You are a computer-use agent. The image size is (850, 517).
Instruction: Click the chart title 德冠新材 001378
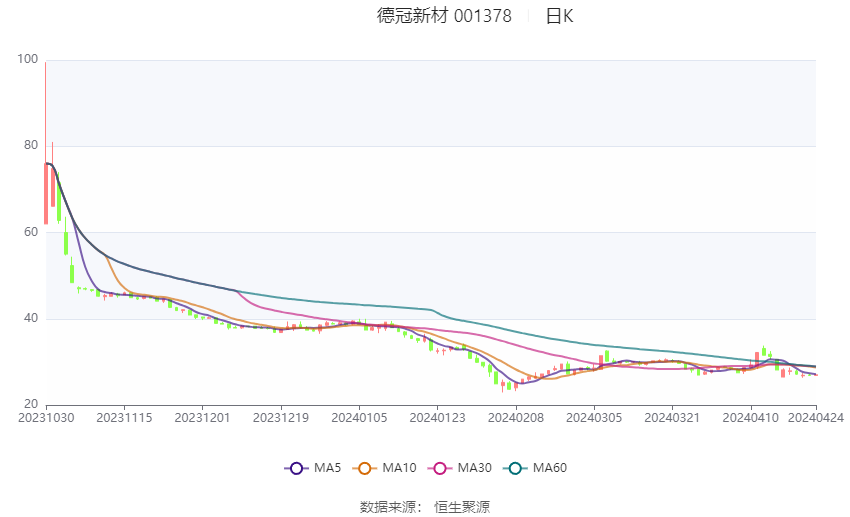(x=444, y=16)
